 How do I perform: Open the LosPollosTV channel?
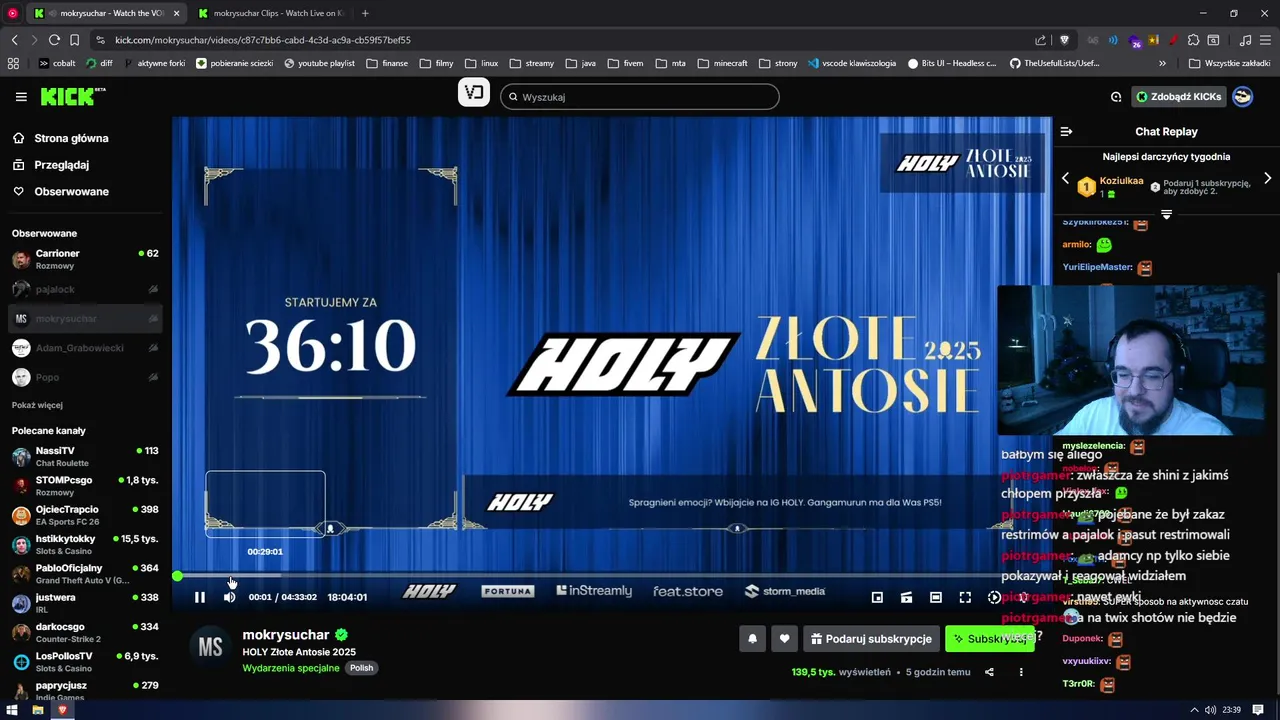pyautogui.click(x=85, y=661)
